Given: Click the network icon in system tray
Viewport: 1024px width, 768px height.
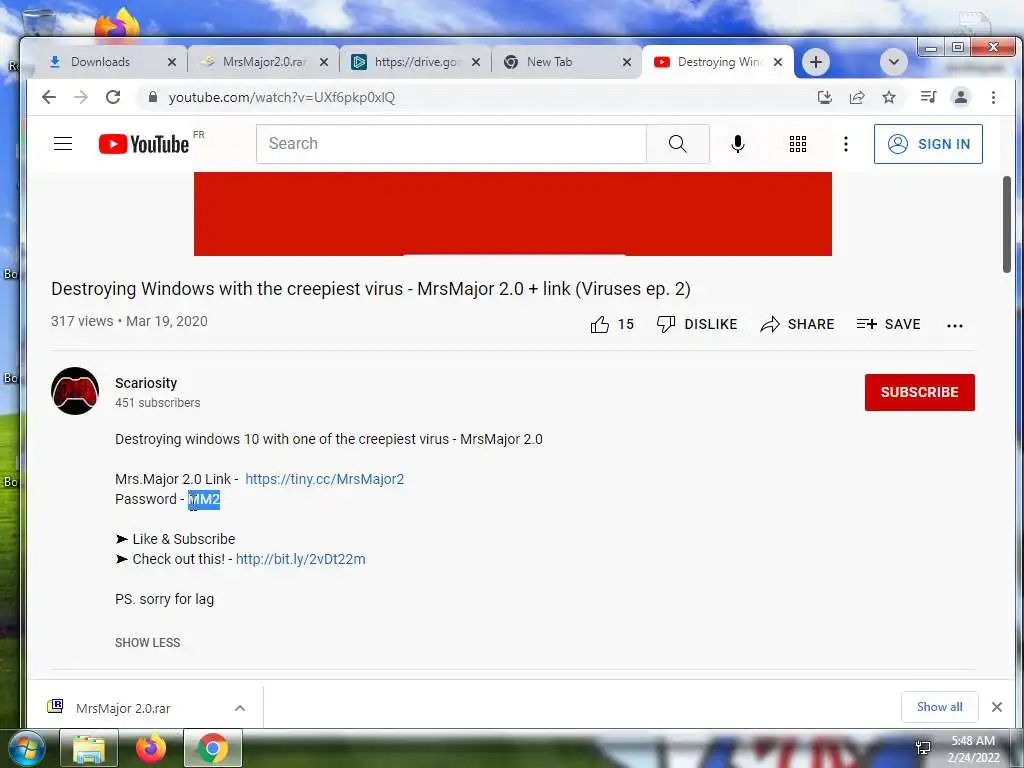Looking at the screenshot, I should 923,748.
